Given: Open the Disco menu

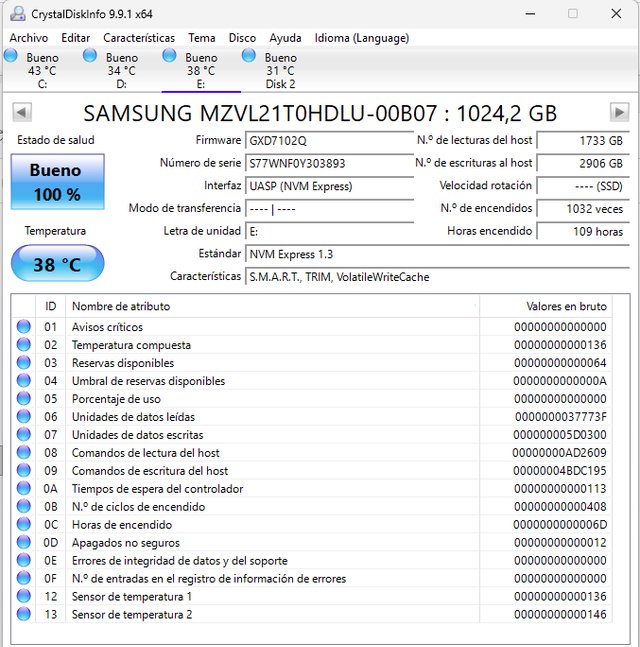Looking at the screenshot, I should click(242, 38).
